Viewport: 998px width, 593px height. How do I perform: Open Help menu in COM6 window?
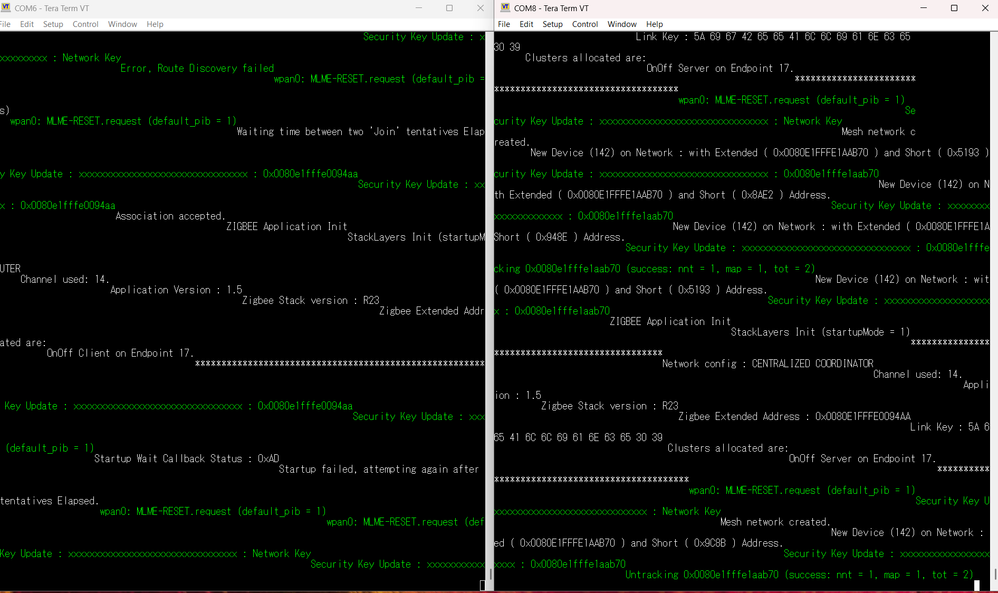155,24
